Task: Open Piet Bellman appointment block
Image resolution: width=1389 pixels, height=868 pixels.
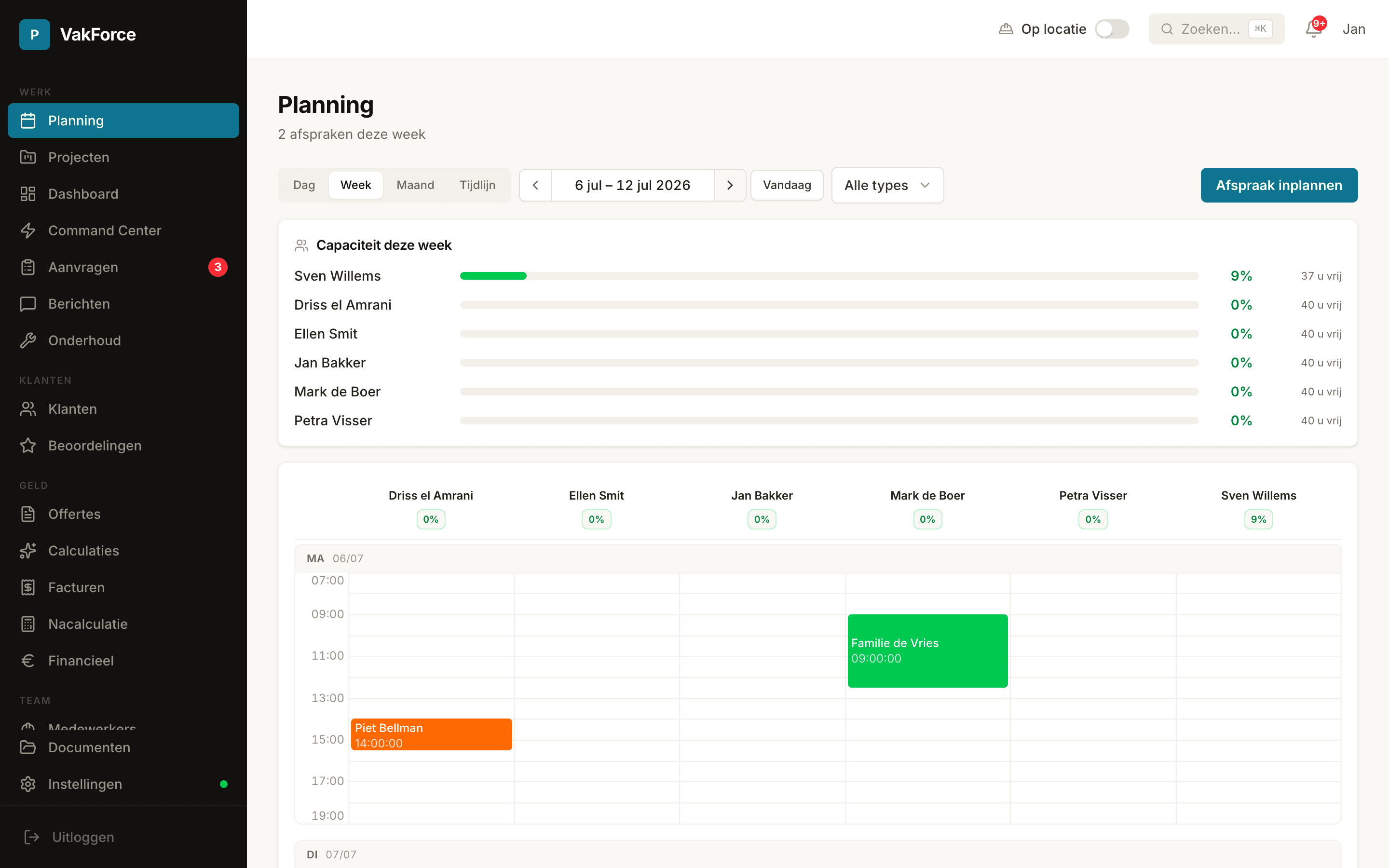Action: coord(431,735)
